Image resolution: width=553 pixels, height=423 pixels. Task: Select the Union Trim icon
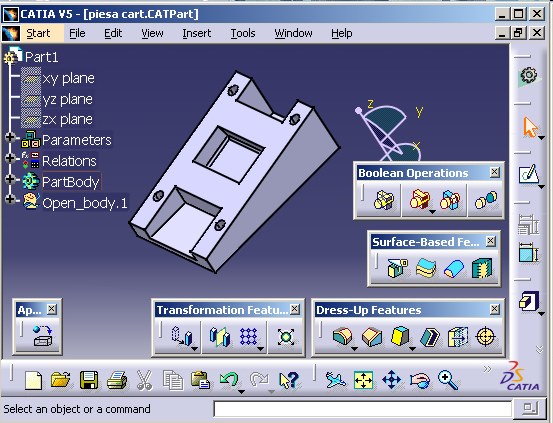[450, 200]
